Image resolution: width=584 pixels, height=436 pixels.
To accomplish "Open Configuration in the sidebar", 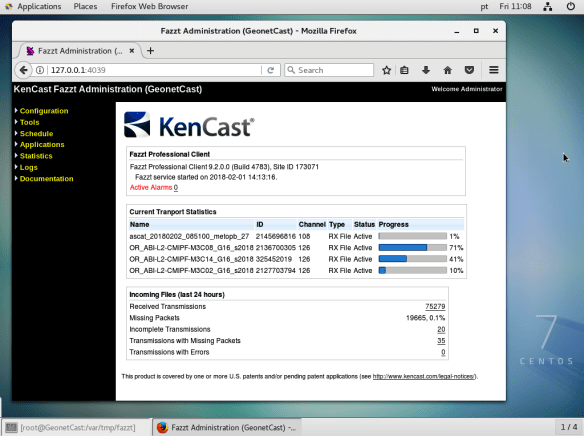I will (x=44, y=111).
